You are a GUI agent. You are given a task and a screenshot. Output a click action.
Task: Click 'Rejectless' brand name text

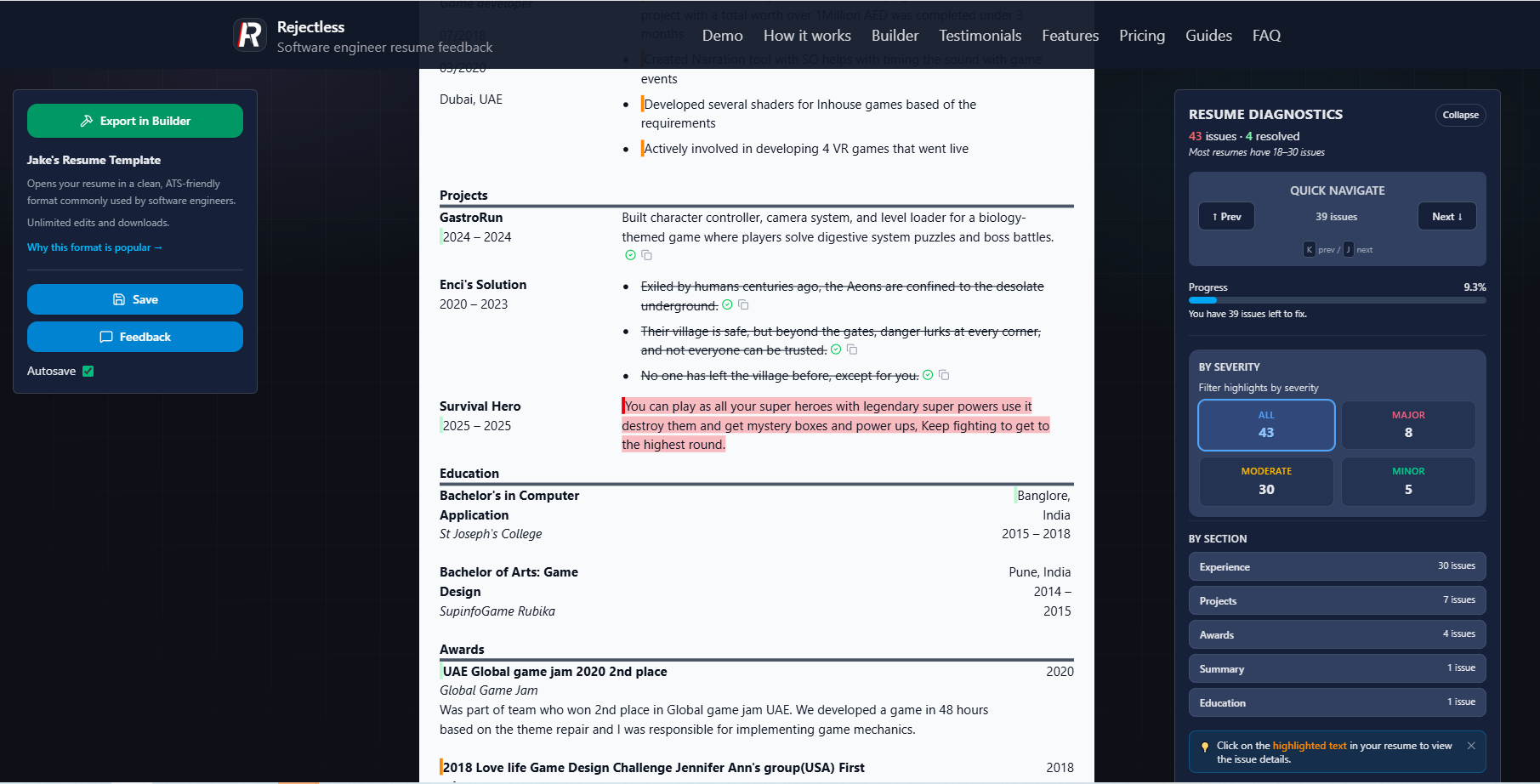click(x=310, y=27)
